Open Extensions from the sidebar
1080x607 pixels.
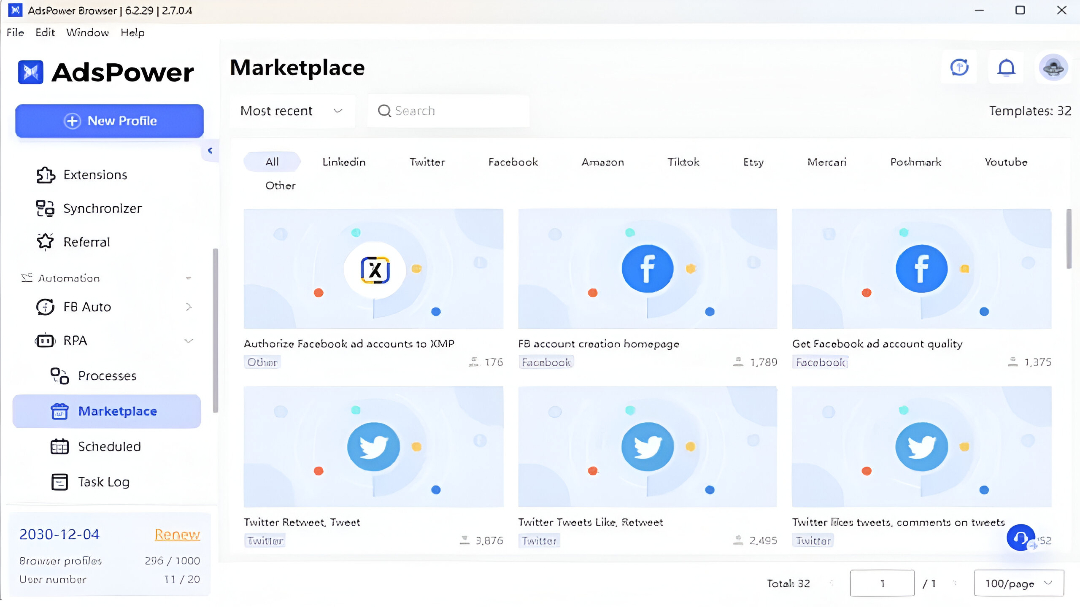coord(95,175)
